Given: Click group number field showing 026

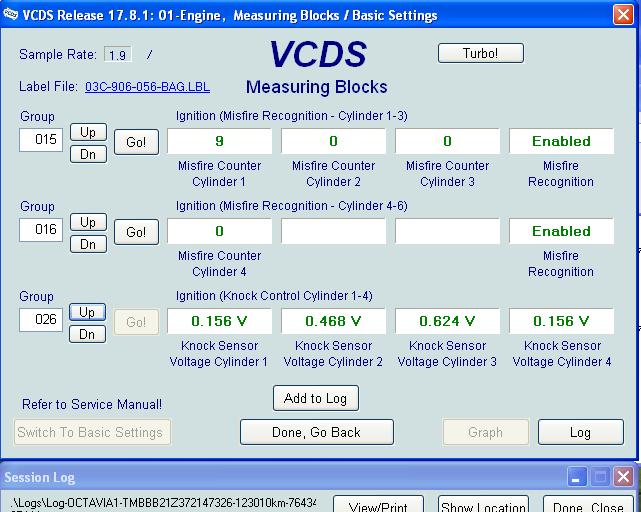Looking at the screenshot, I should pyautogui.click(x=41, y=319).
